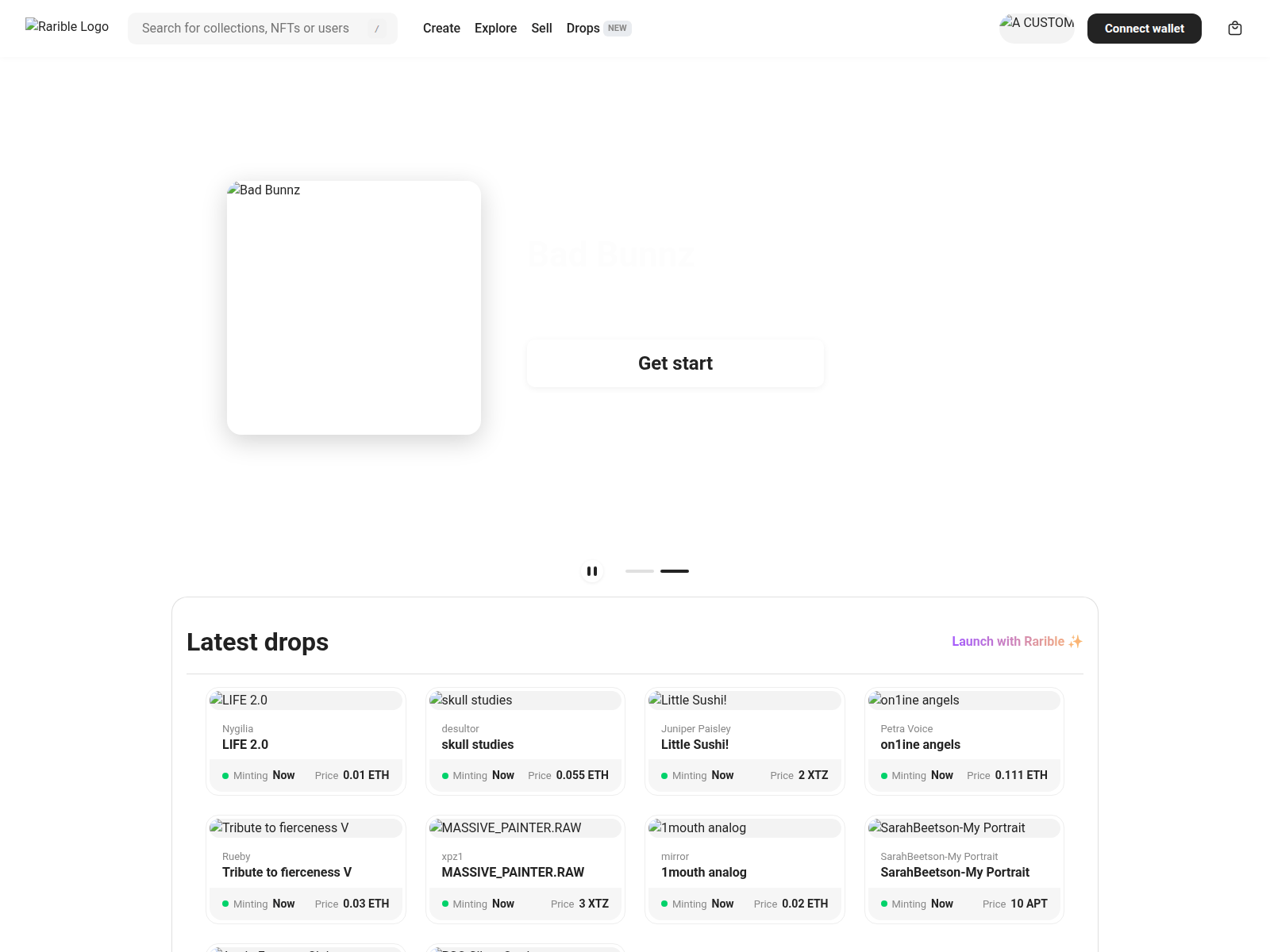Viewport: 1270px width, 952px height.
Task: Click creator name desultor
Action: (460, 729)
